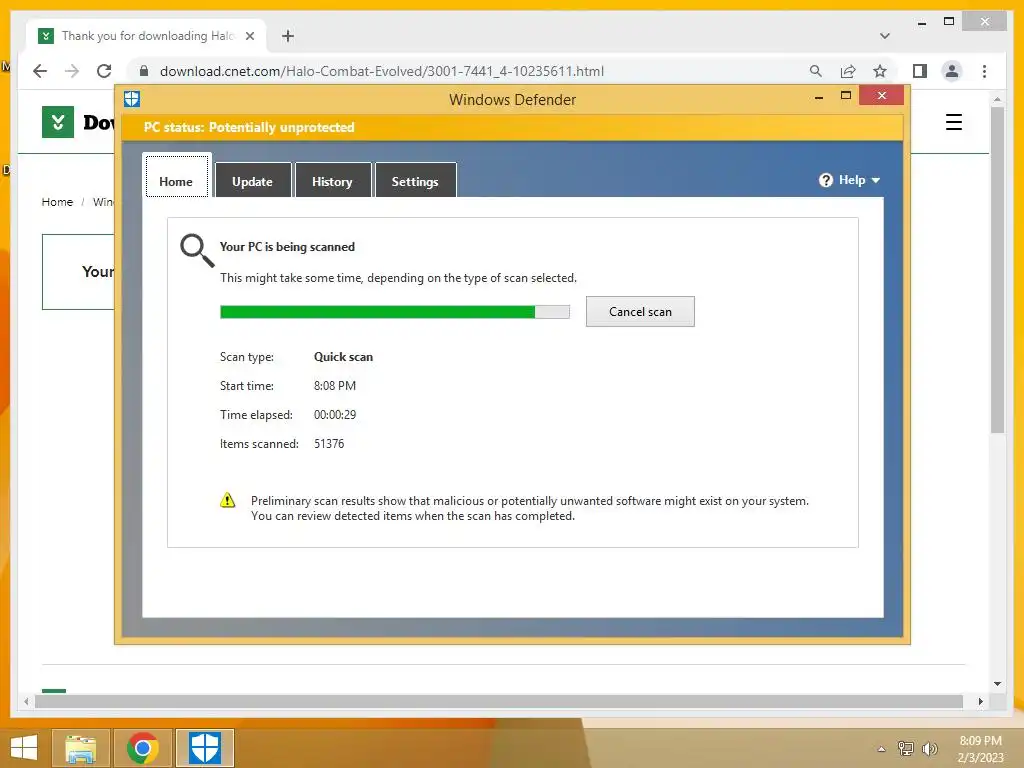Open the Settings tab in Defender

click(415, 180)
